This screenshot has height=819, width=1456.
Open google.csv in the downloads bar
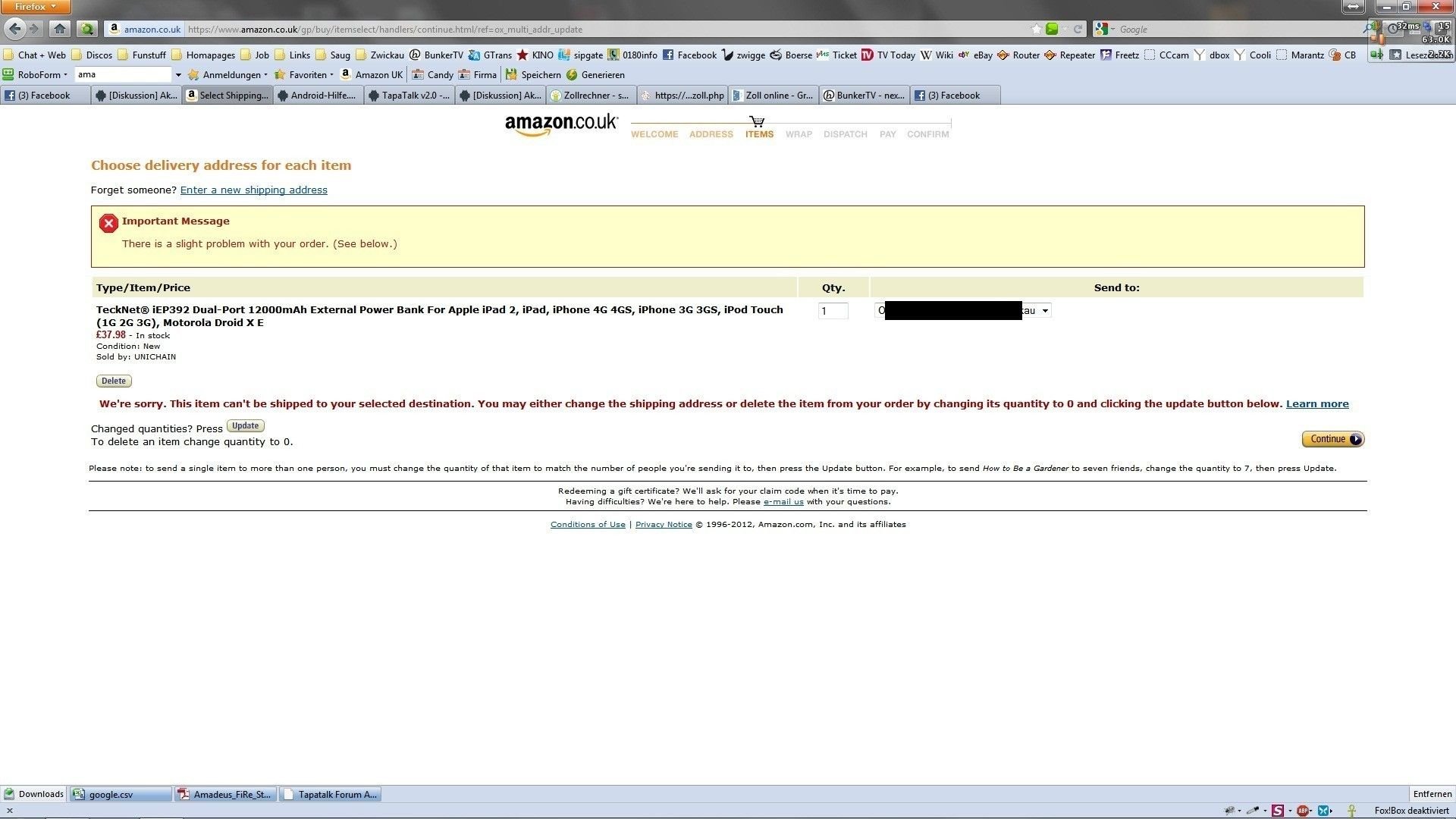tap(121, 794)
